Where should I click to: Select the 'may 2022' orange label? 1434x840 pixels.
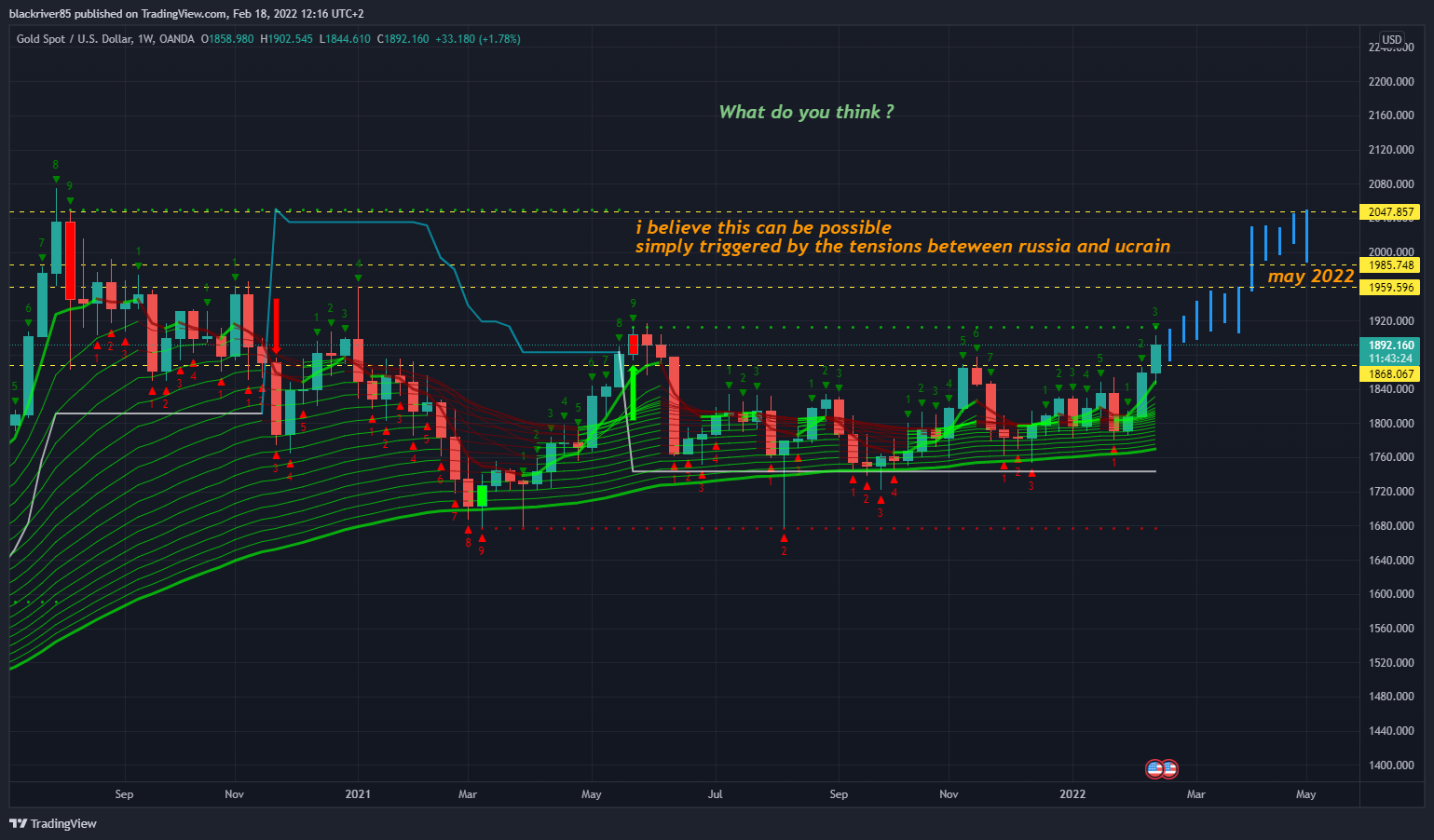(x=1310, y=276)
